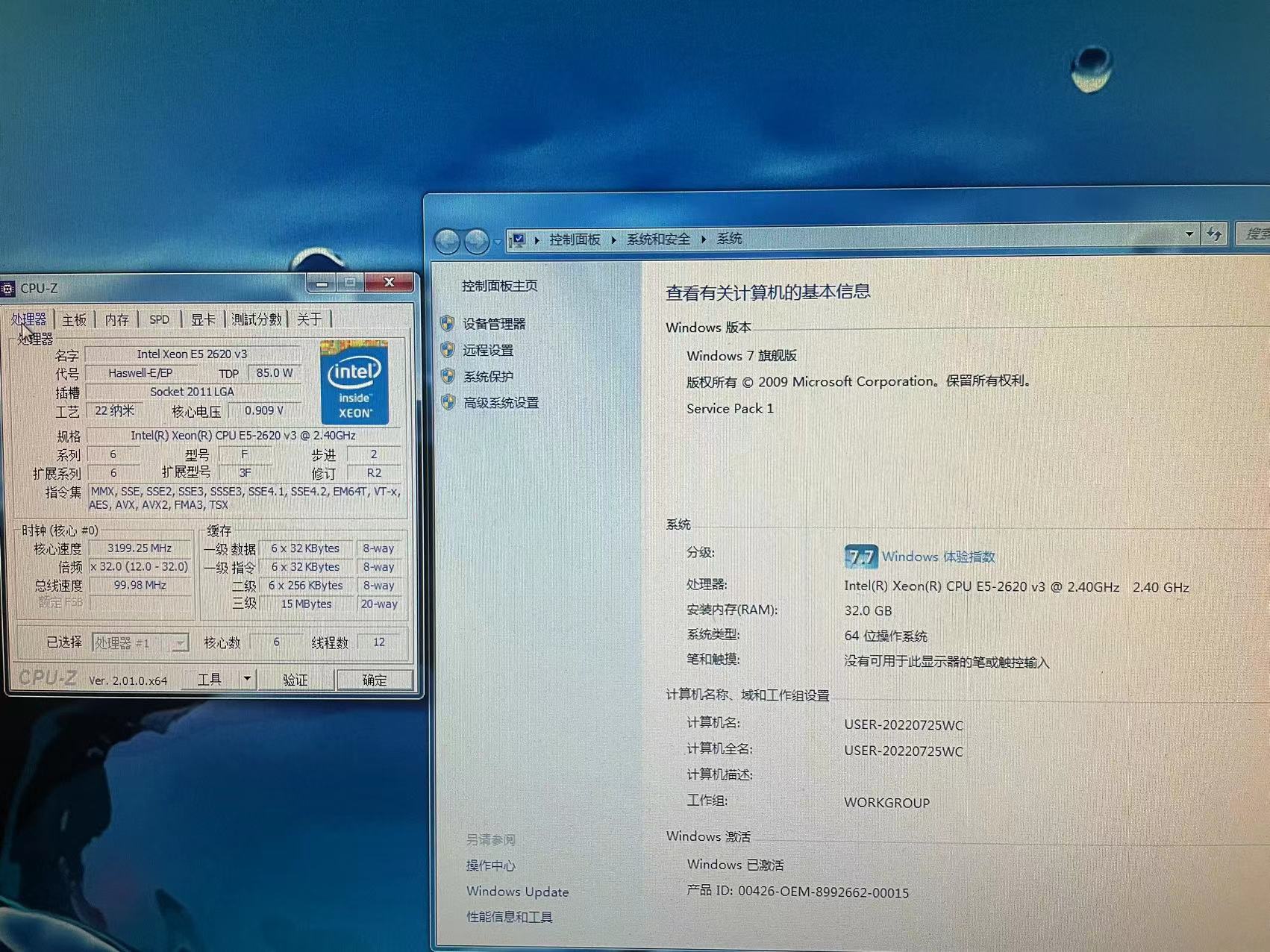Click the shield icon beside 远程设置

tap(448, 349)
